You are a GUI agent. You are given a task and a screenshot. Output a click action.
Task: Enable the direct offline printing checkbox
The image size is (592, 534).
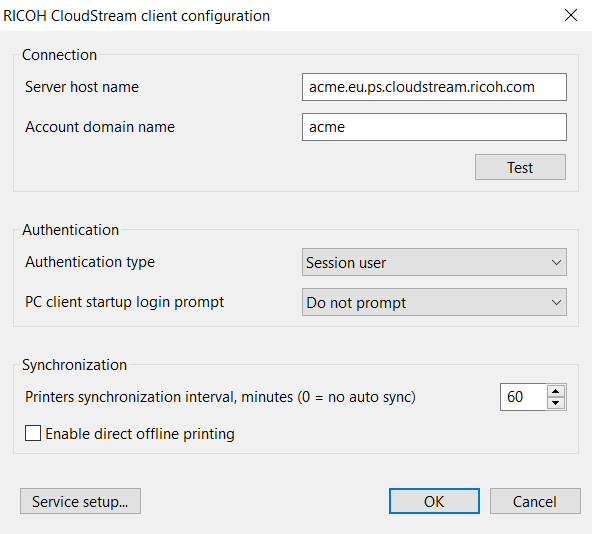point(33,433)
